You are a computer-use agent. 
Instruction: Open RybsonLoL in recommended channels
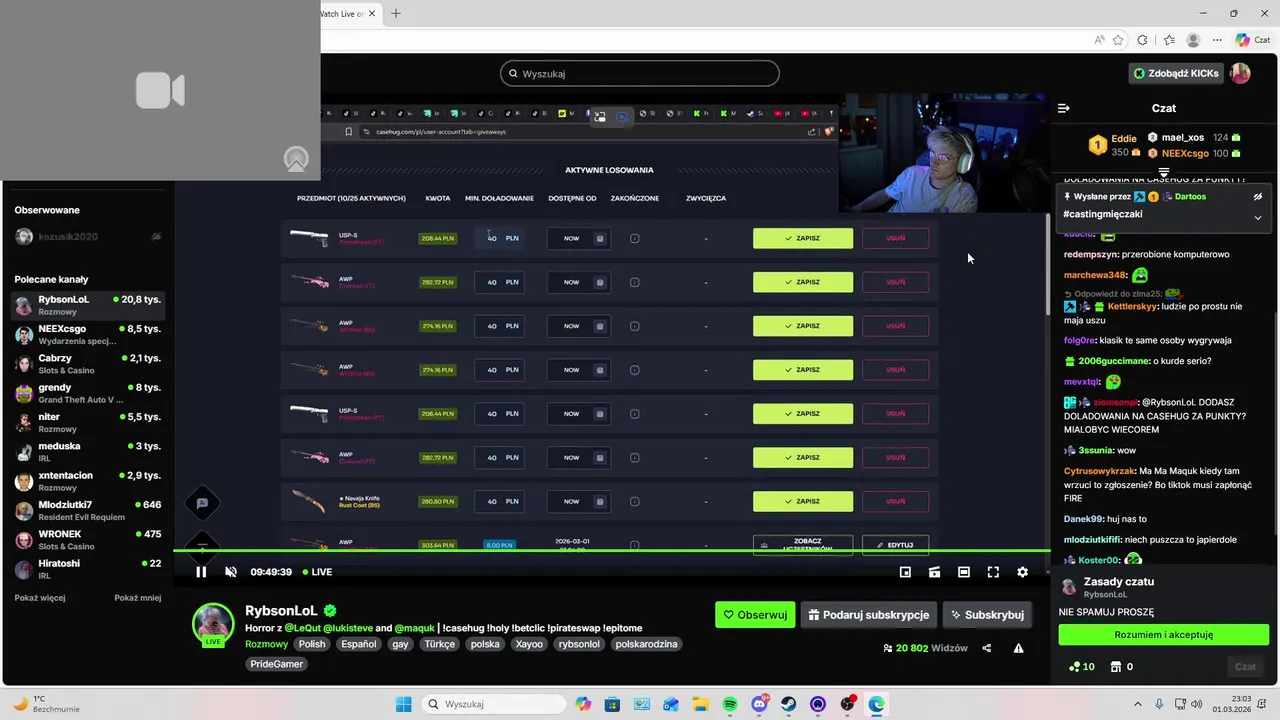(88, 305)
